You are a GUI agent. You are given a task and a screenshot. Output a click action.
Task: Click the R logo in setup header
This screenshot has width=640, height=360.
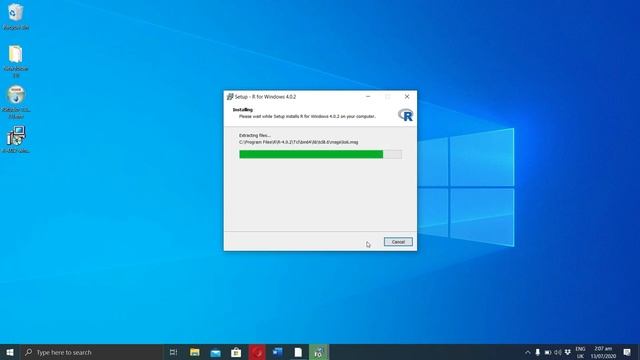[405, 115]
